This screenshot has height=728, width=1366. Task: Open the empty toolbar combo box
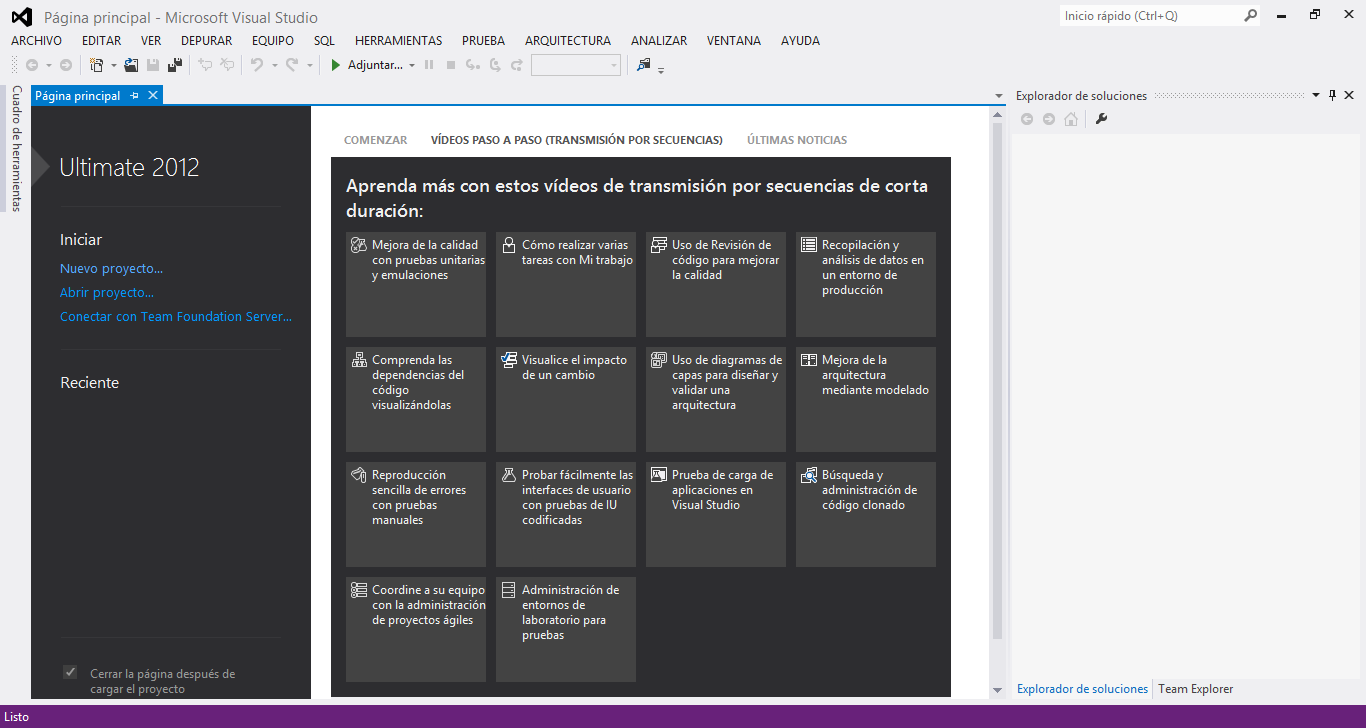pyautogui.click(x=576, y=65)
